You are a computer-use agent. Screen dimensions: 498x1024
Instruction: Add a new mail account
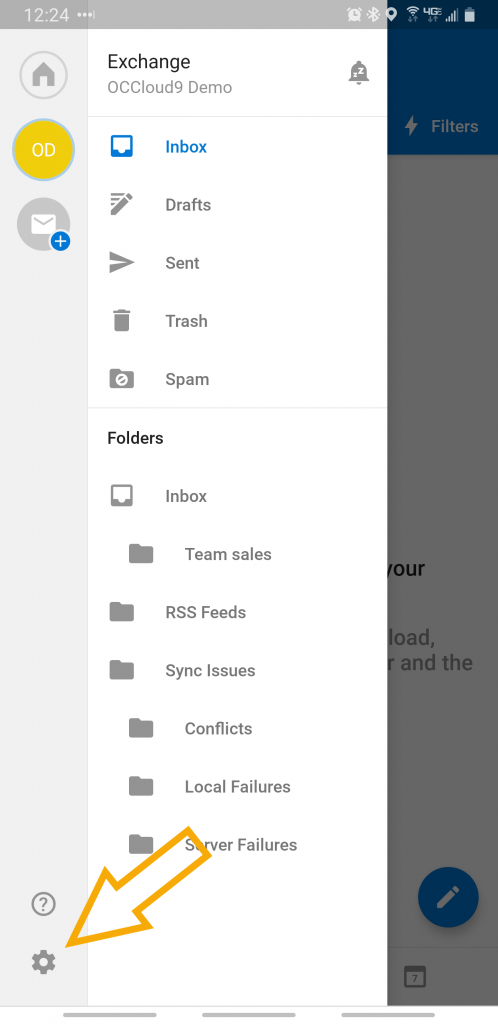[x=44, y=224]
